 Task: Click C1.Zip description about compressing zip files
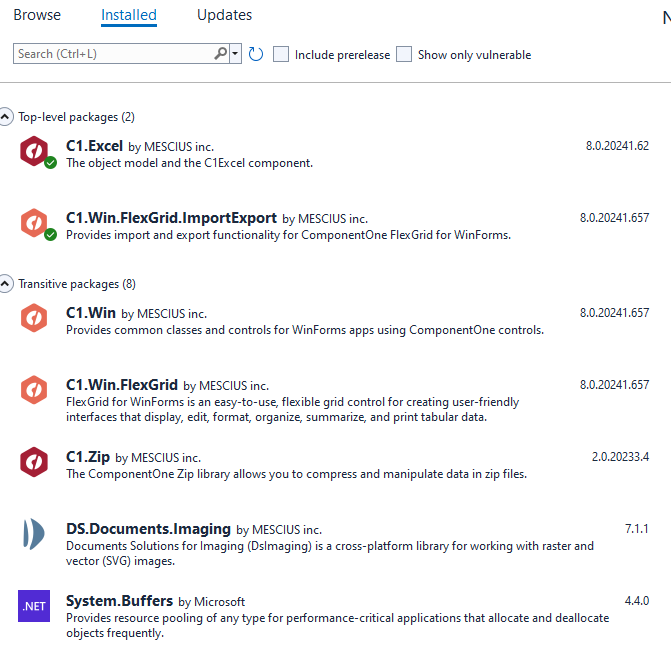297,474
